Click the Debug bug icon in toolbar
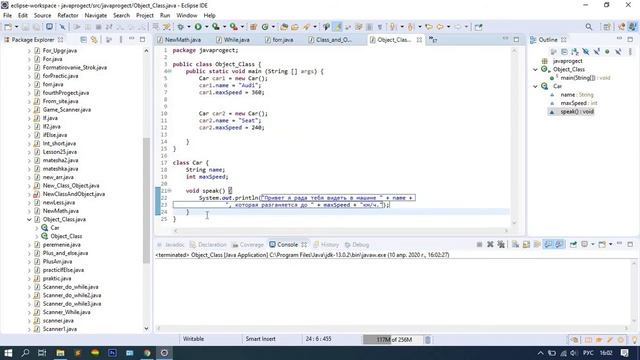Image resolution: width=640 pixels, height=360 pixels. [180, 27]
